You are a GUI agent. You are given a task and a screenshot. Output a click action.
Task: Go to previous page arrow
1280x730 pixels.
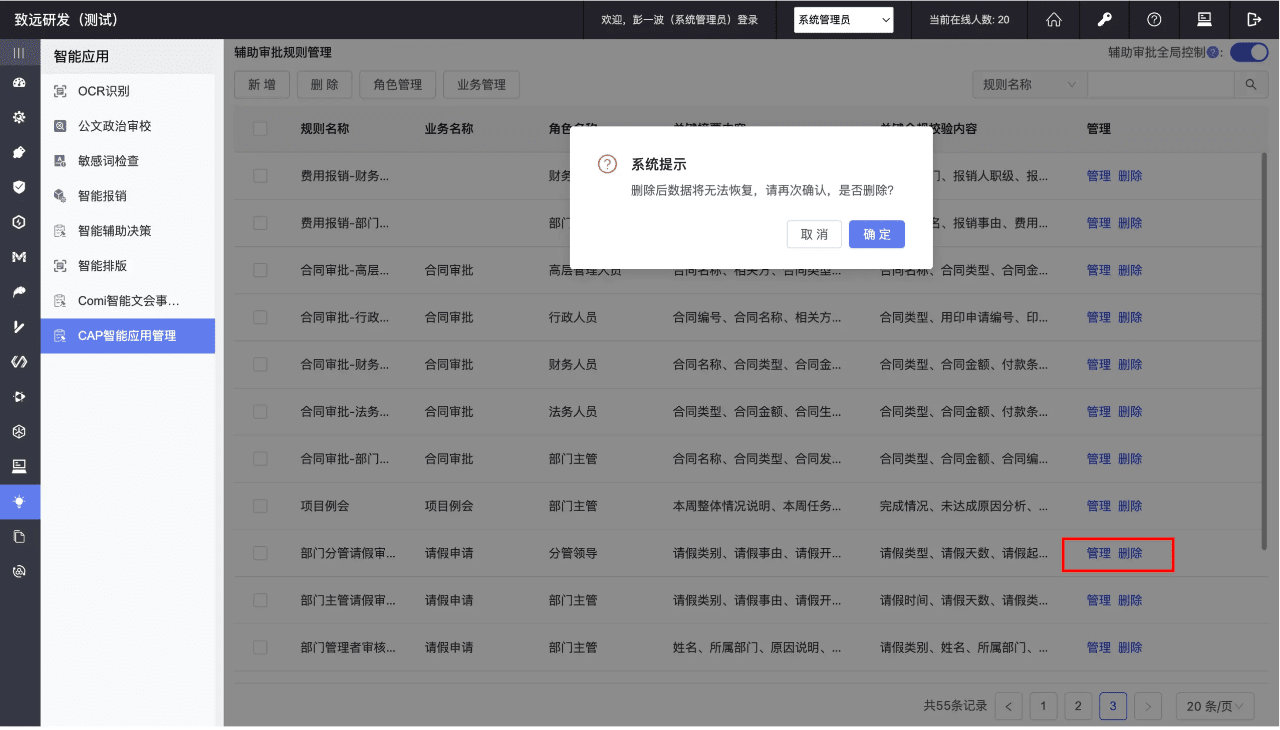tap(1008, 706)
